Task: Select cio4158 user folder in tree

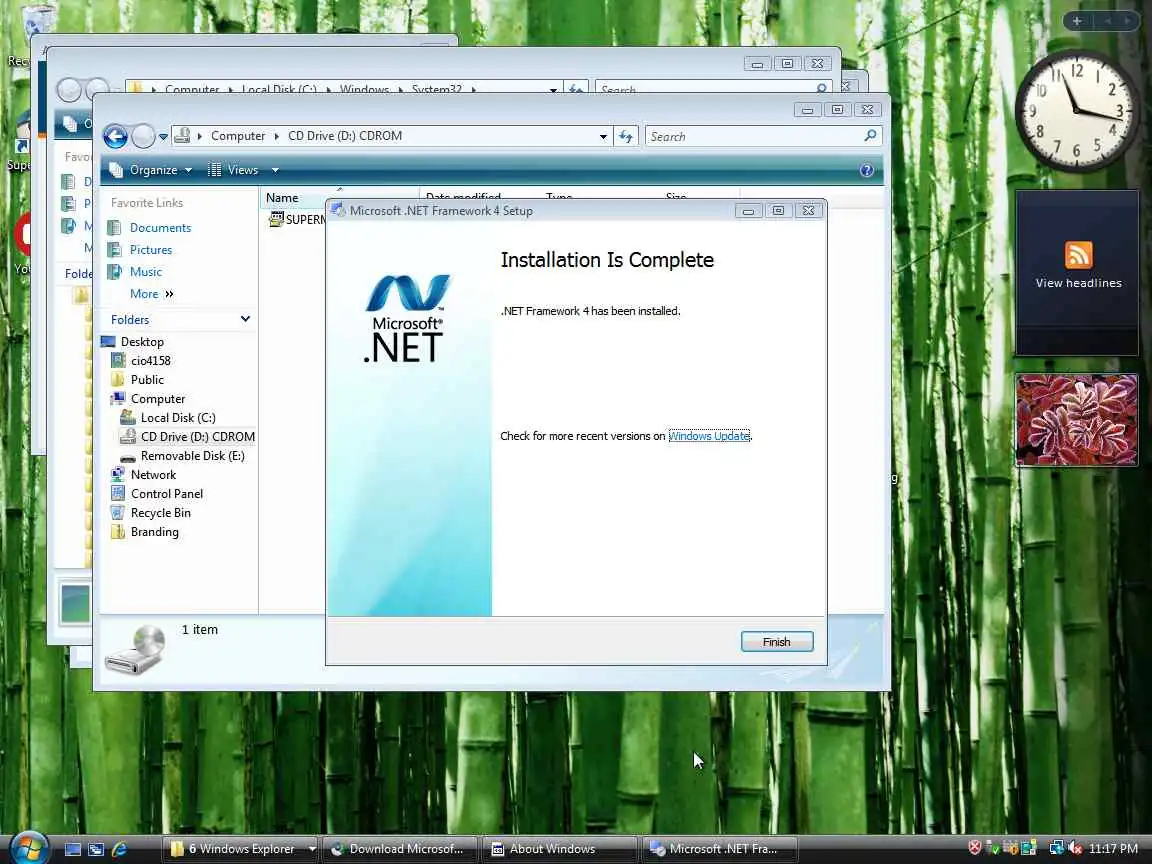Action: [151, 361]
